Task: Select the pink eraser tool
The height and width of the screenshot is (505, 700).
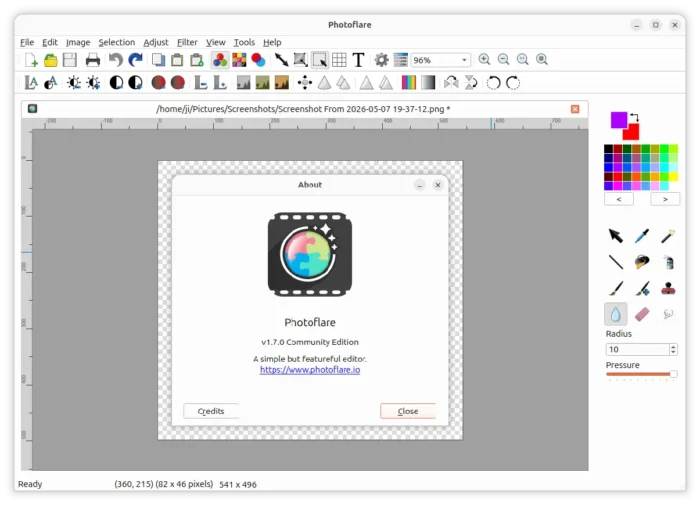Action: (x=642, y=314)
